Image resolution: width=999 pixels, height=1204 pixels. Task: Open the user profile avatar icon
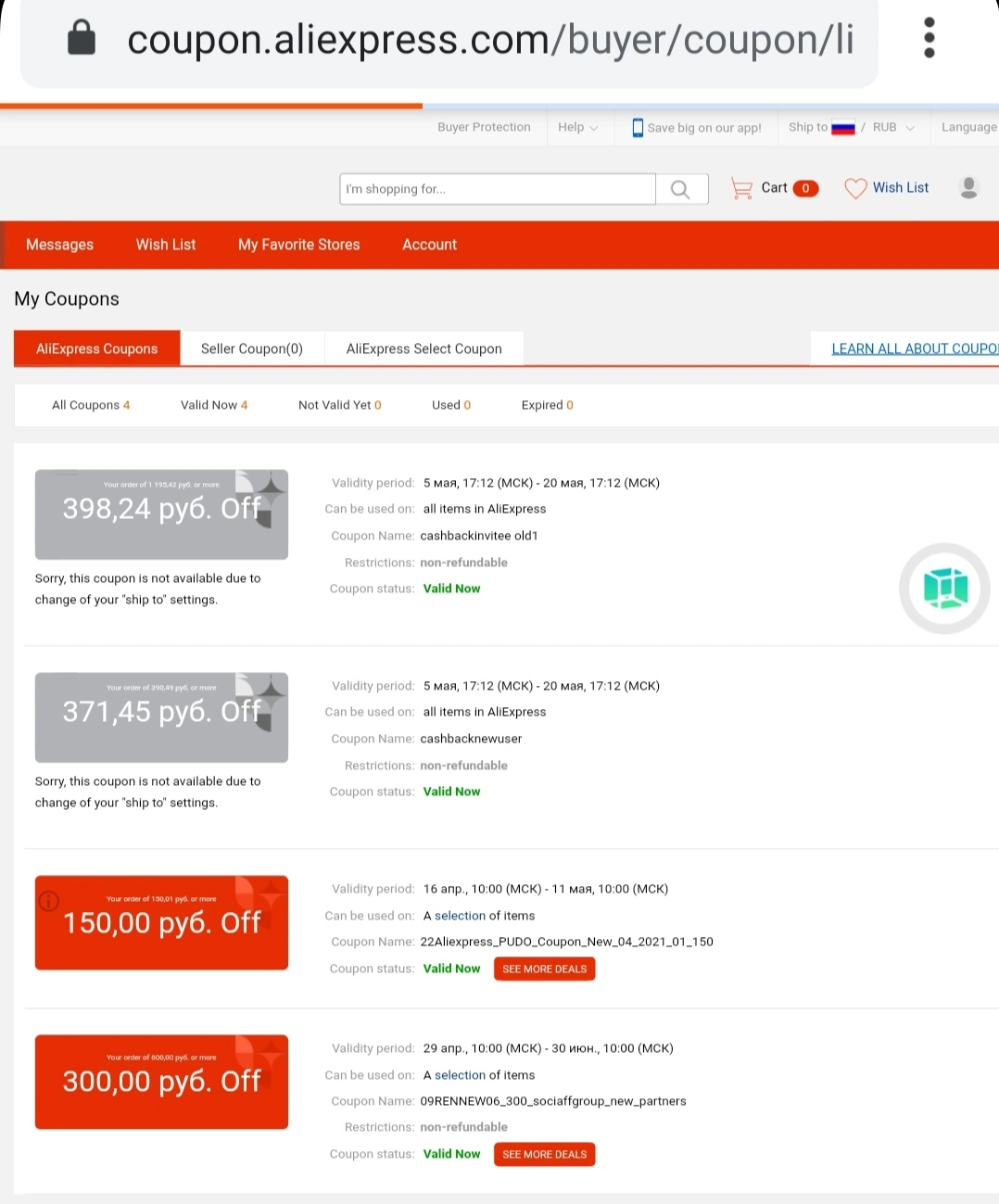point(968,188)
